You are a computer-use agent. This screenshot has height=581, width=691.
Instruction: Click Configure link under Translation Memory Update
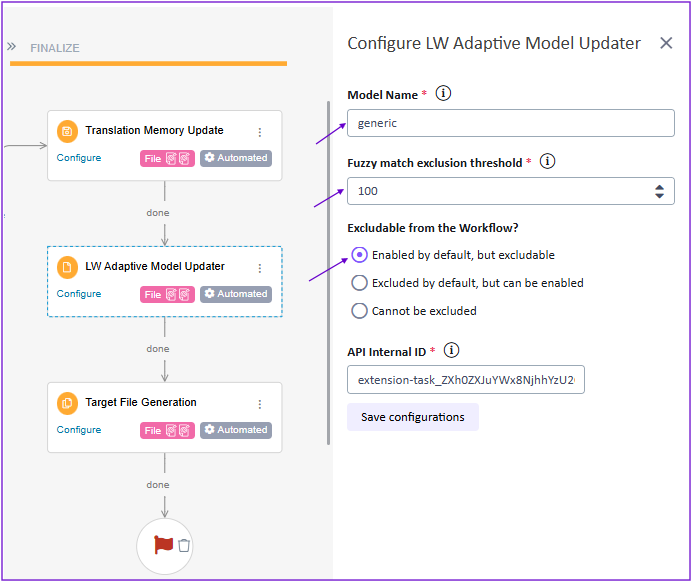[79, 158]
